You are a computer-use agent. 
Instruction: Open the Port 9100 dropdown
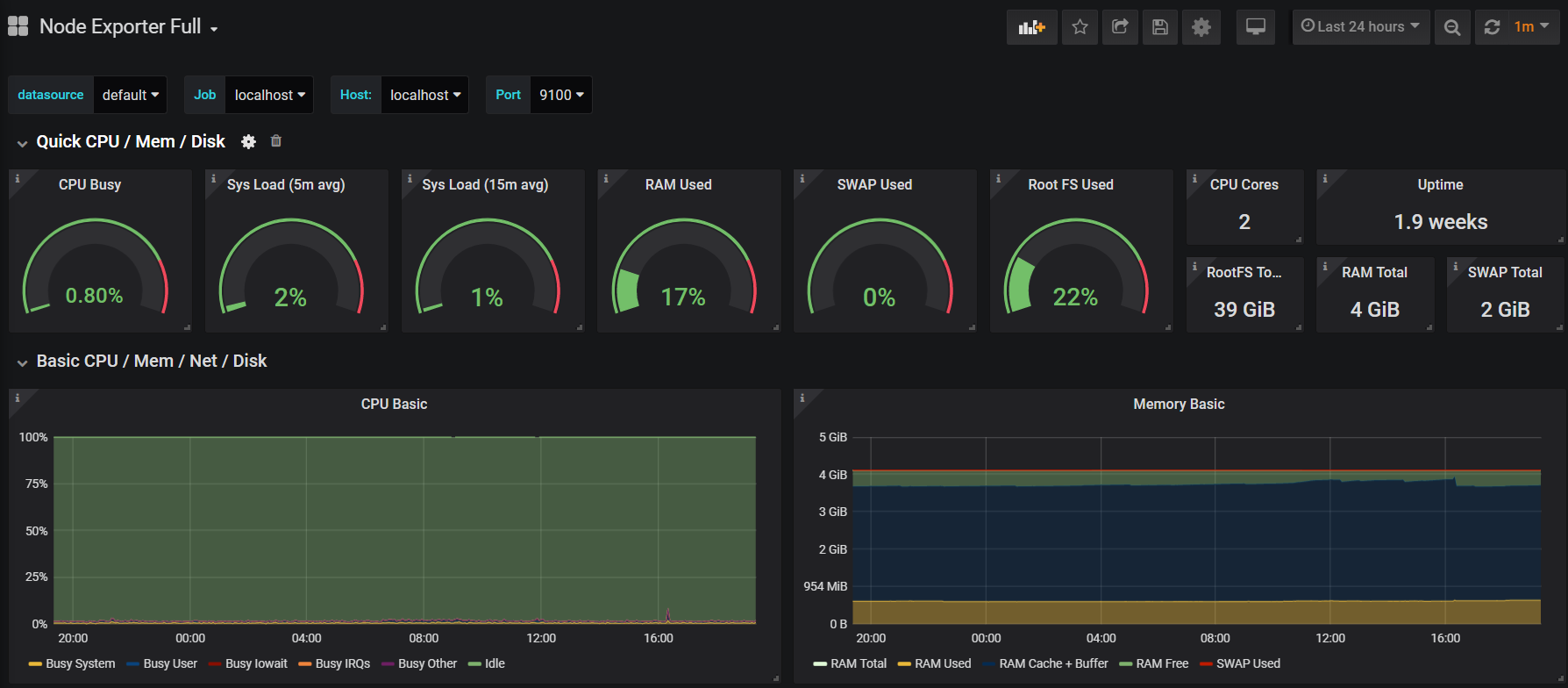[x=560, y=95]
